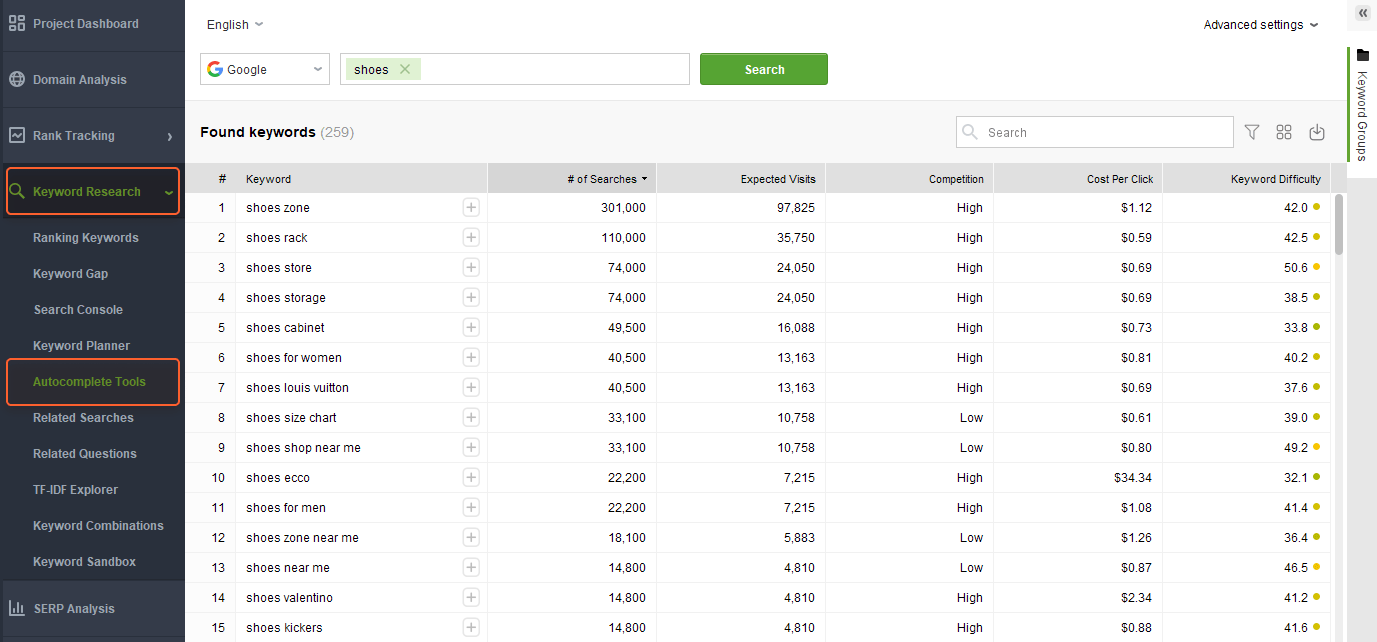The height and width of the screenshot is (642, 1377).
Task: Click the green Search button
Action: click(764, 69)
